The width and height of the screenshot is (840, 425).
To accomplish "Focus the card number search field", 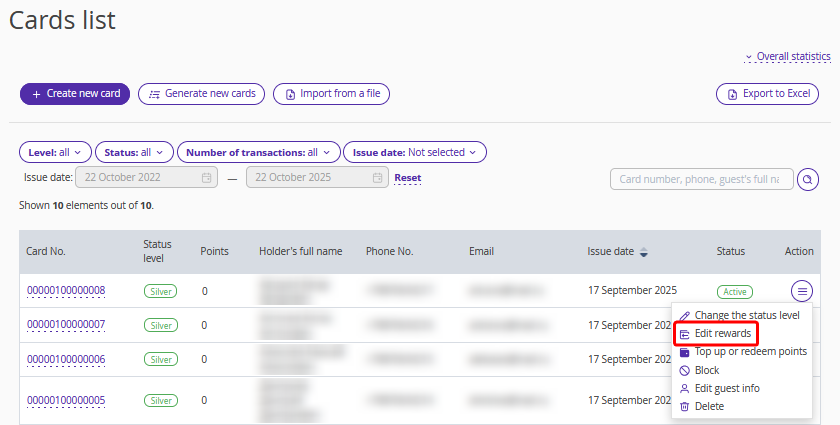I will coord(700,179).
